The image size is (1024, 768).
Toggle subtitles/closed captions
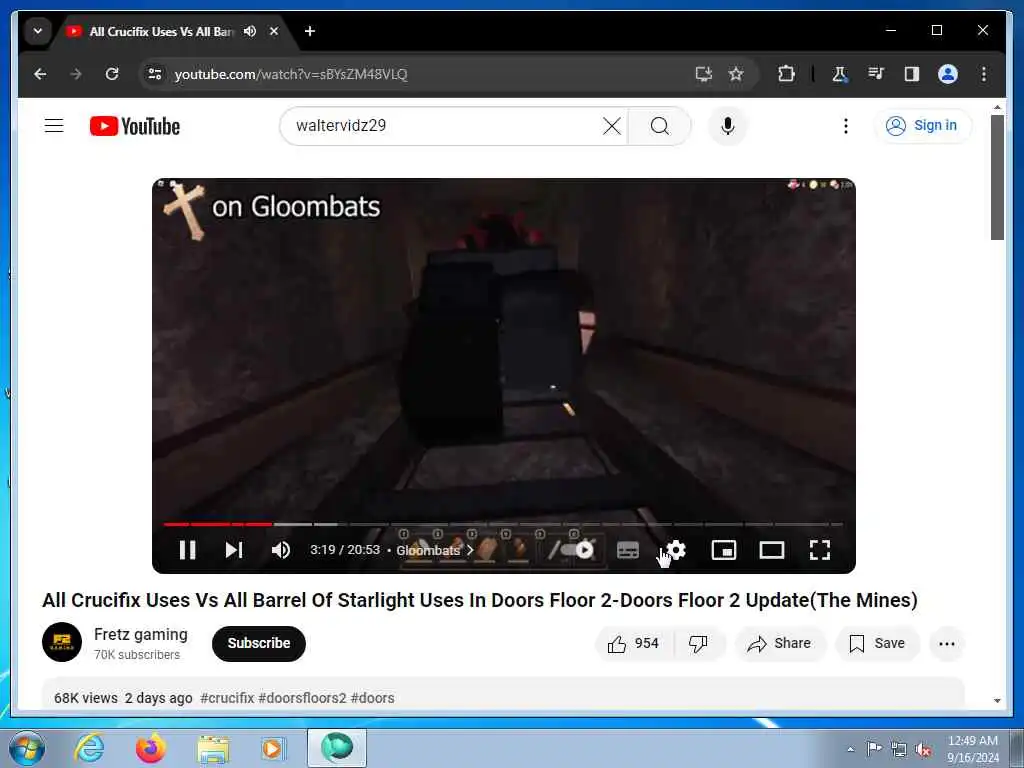628,550
